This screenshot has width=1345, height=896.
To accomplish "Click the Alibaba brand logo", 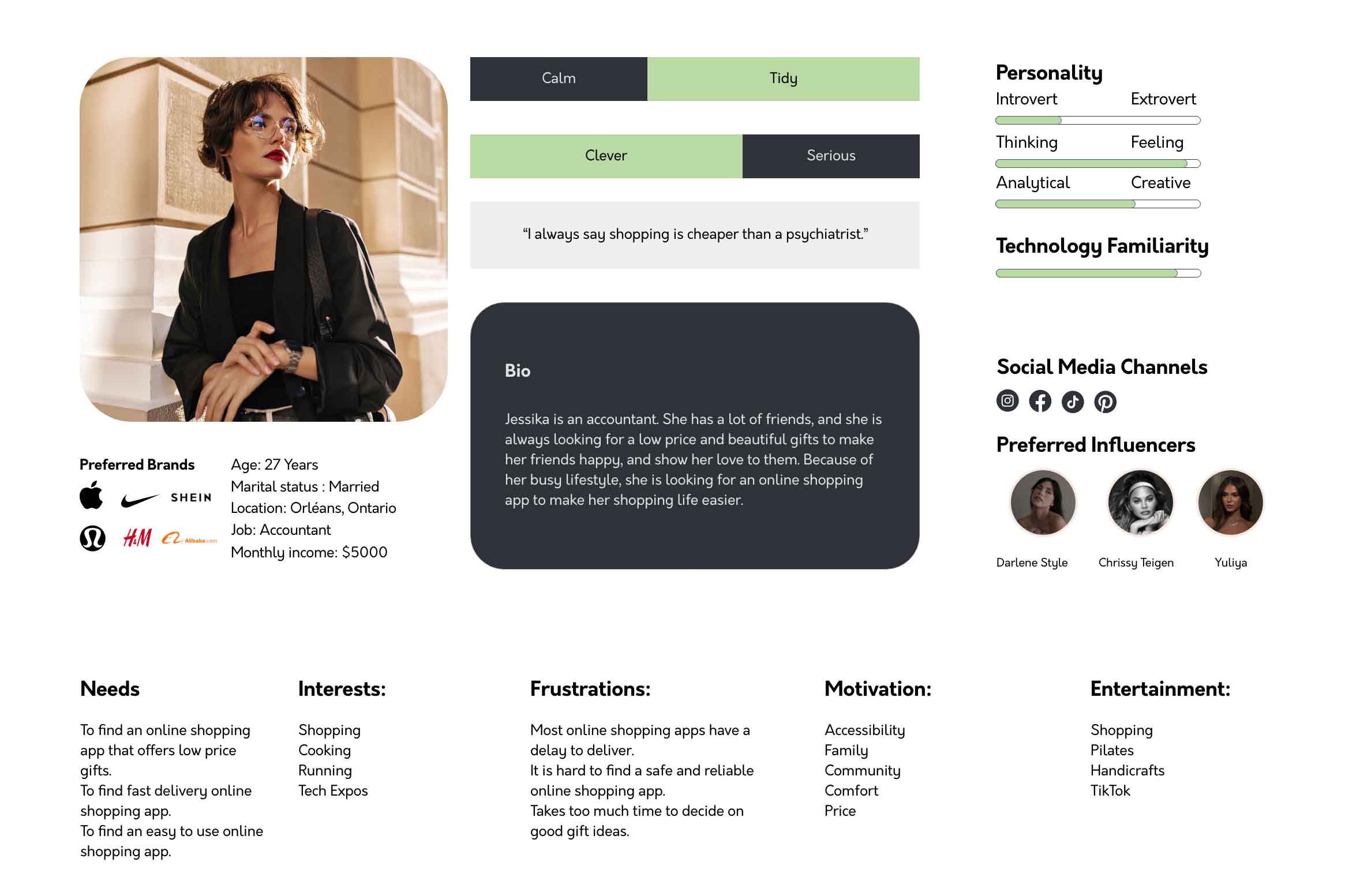I will coord(189,539).
